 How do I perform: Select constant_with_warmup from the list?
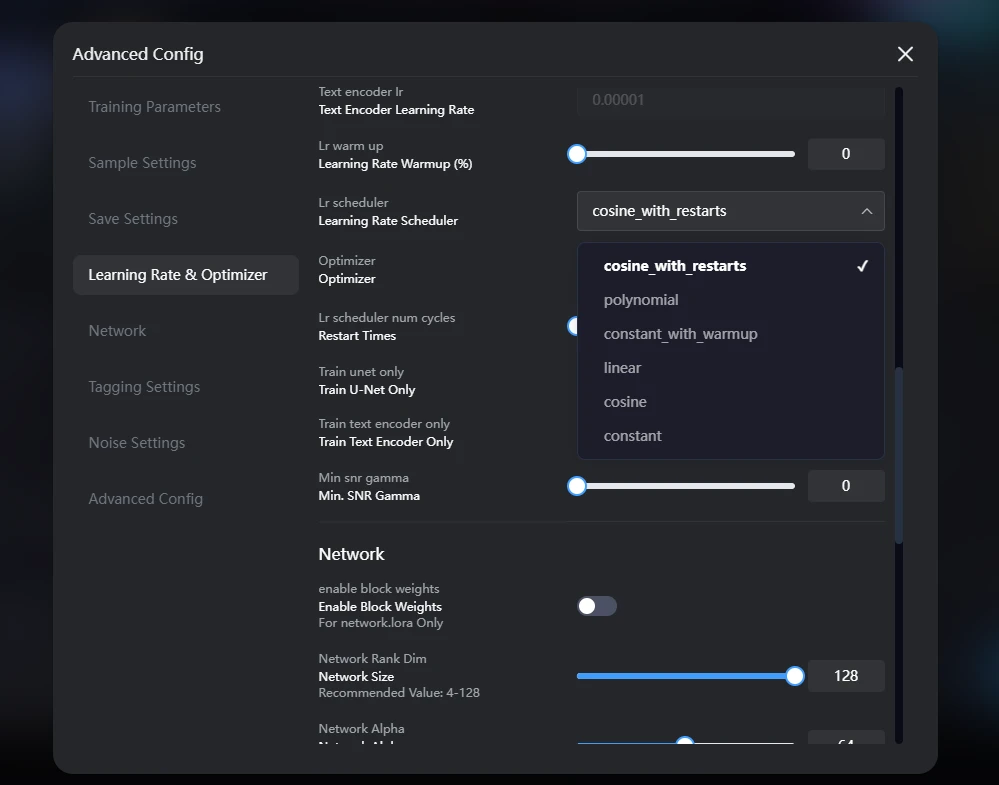click(680, 334)
